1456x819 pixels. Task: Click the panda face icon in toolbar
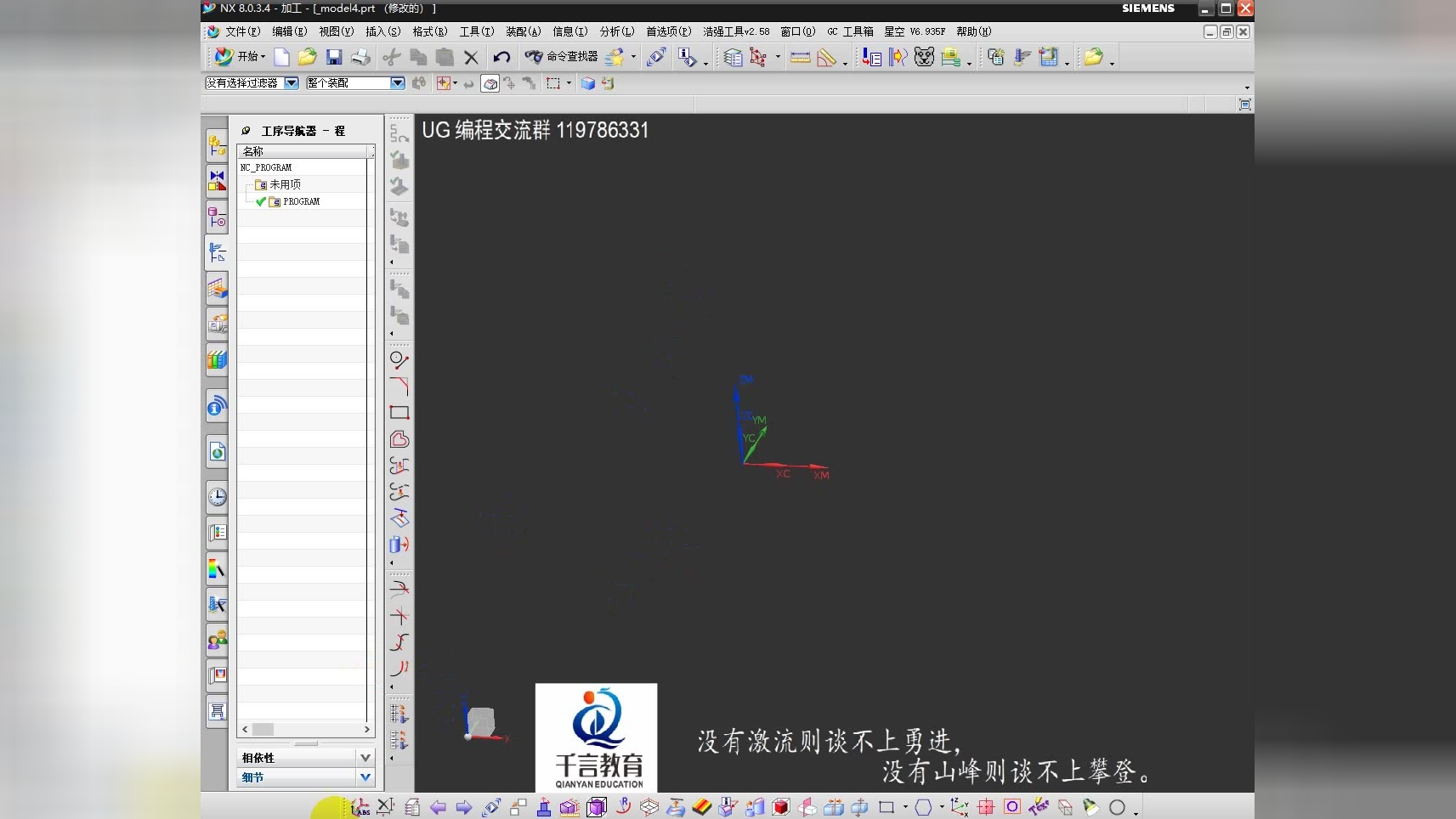click(x=924, y=57)
